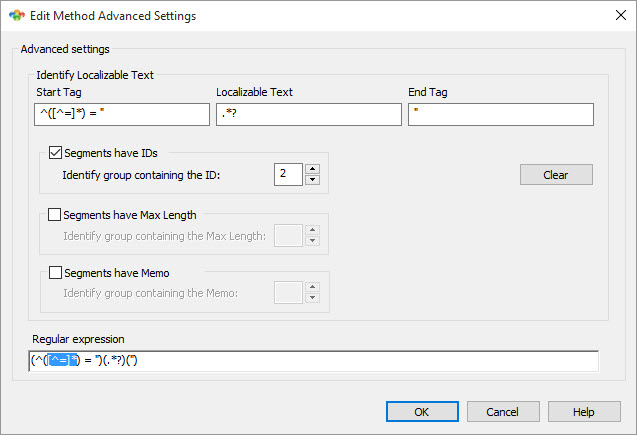Close the Edit Method Advanced Settings dialog
Screen dimensions: 637x435
tap(620, 15)
